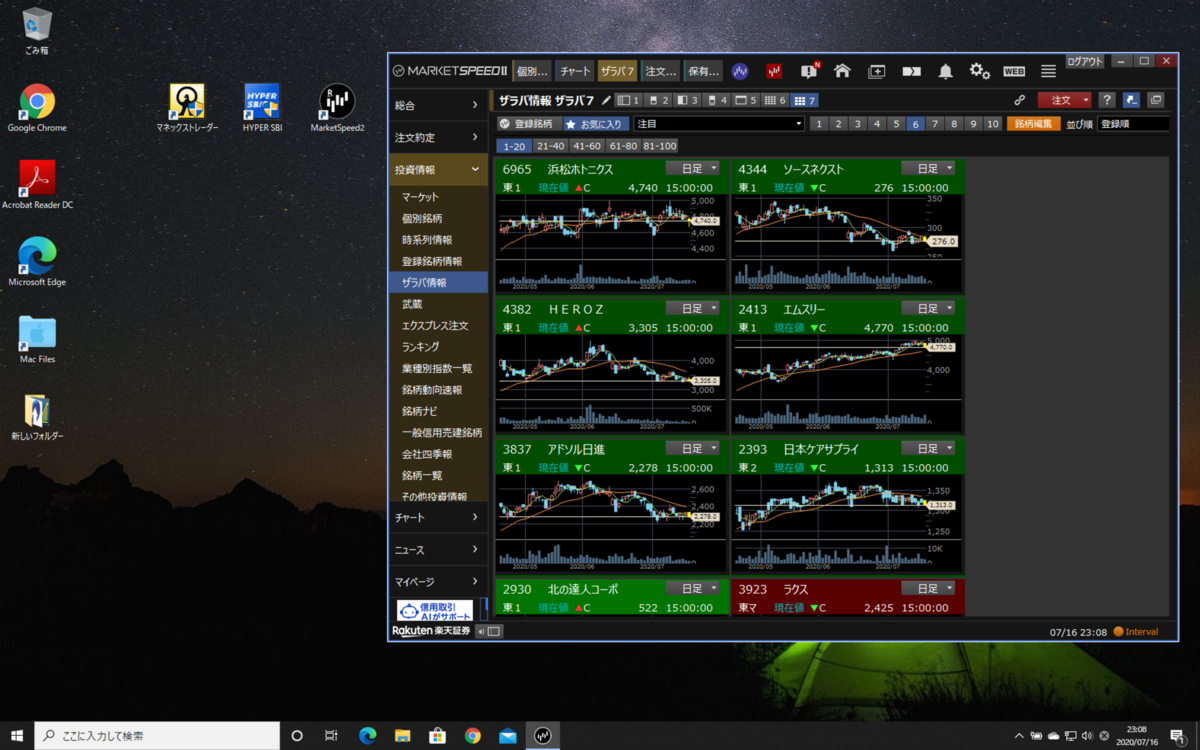Switch to the 個別… top tab

(x=532, y=71)
